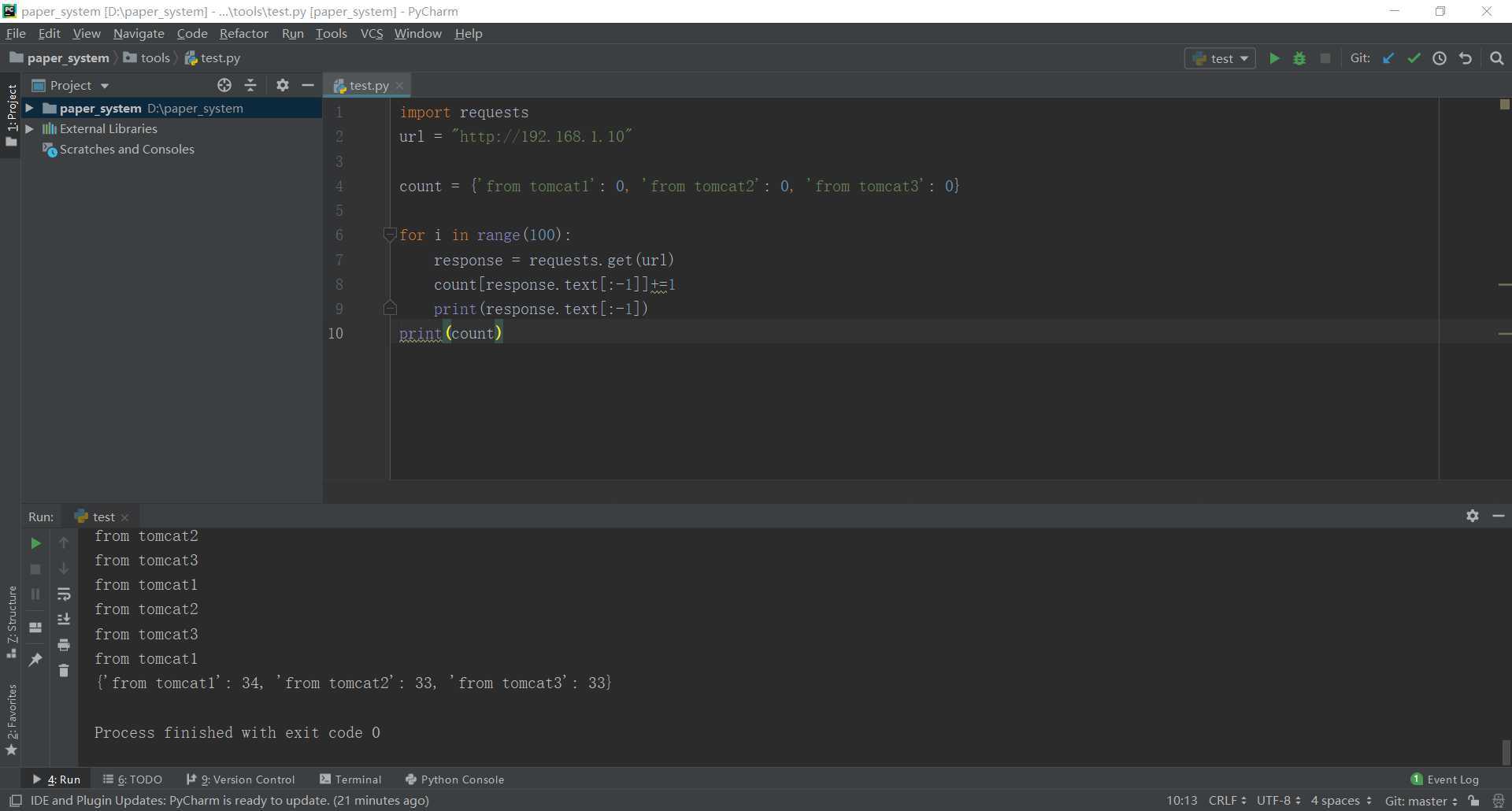Viewport: 1512px width, 811px height.
Task: Open Run panel settings gear
Action: pyautogui.click(x=1473, y=516)
